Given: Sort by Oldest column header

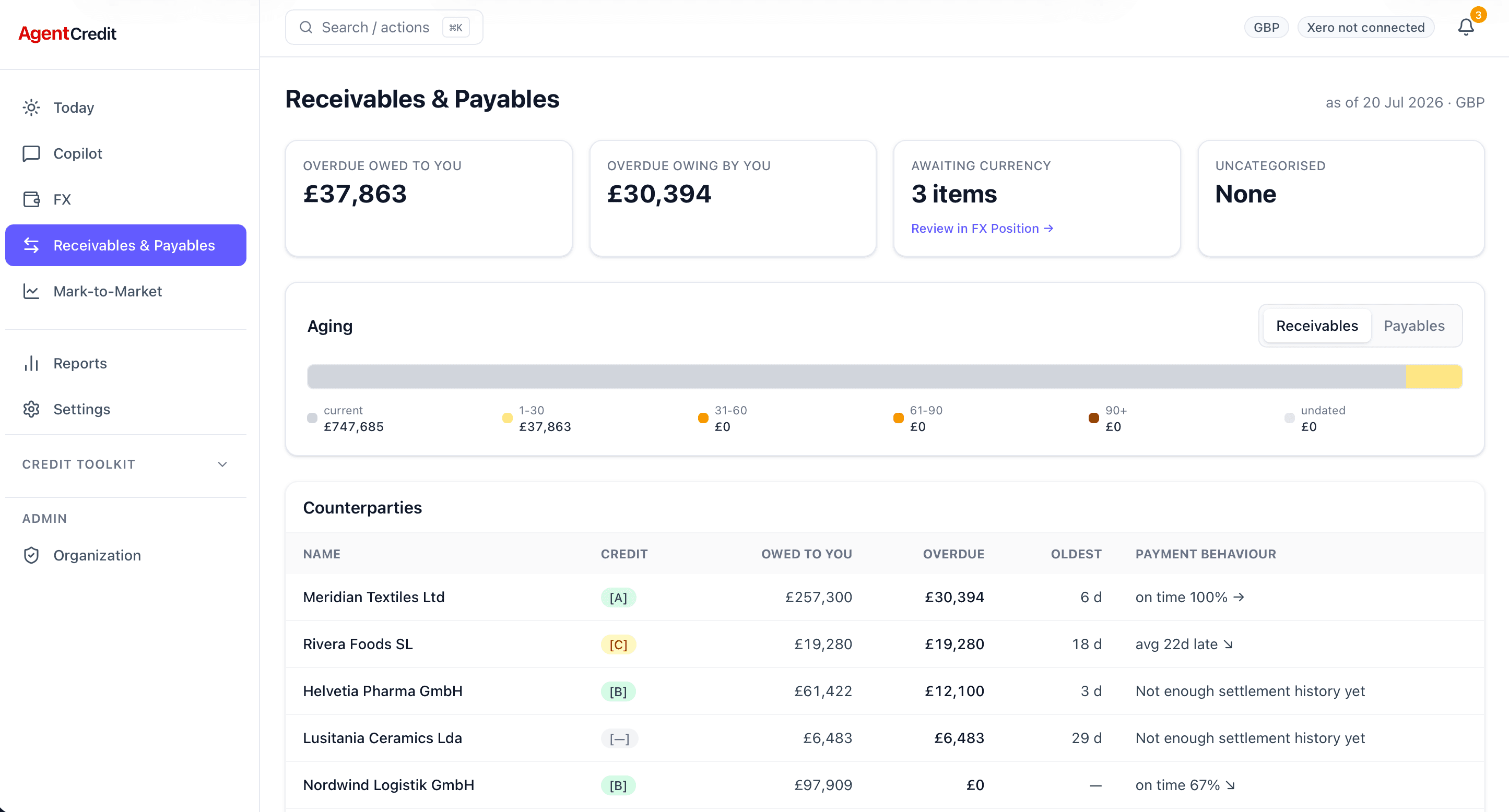Looking at the screenshot, I should tap(1076, 554).
